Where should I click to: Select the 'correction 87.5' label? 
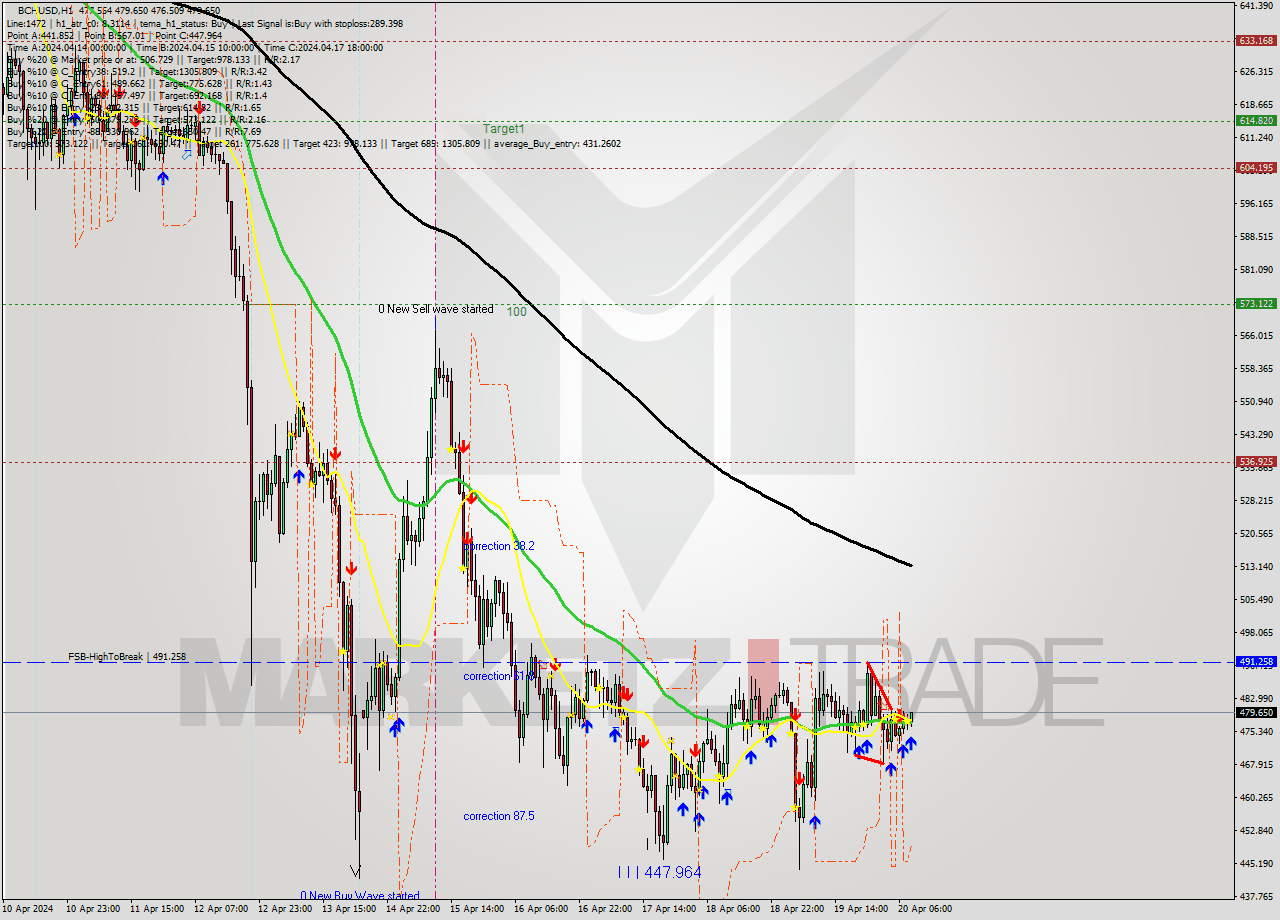coord(498,816)
